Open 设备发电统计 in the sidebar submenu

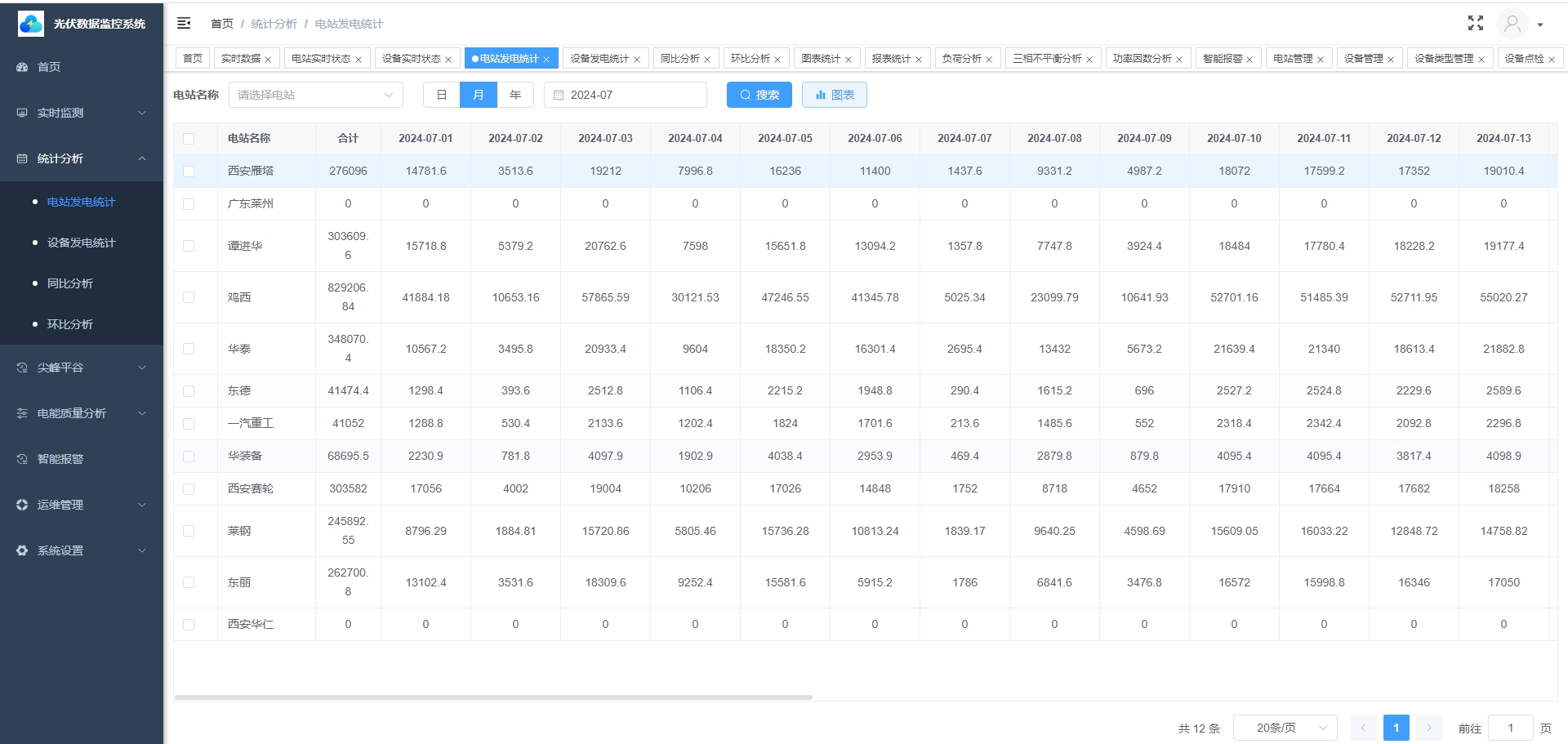[82, 243]
